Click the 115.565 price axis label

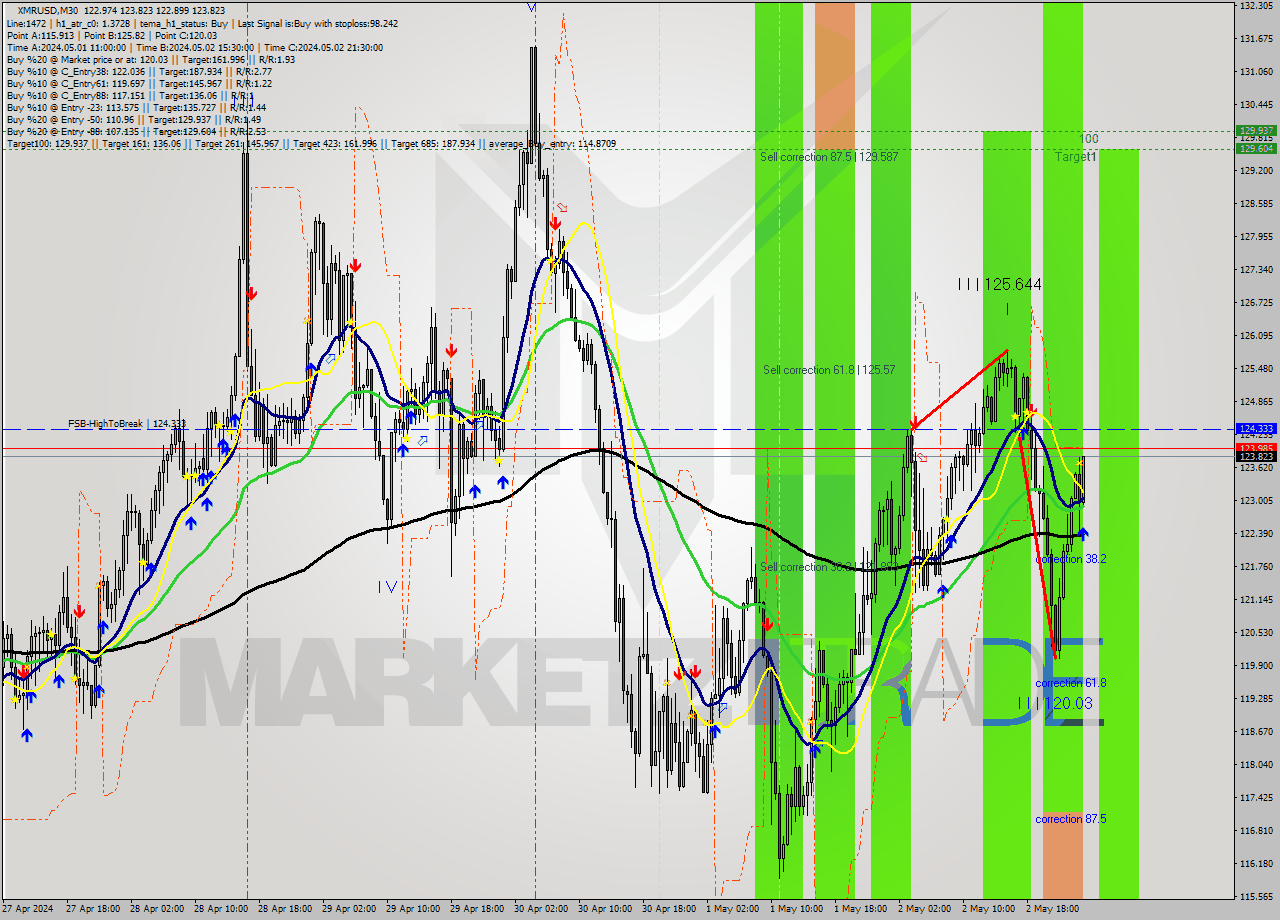point(1256,897)
